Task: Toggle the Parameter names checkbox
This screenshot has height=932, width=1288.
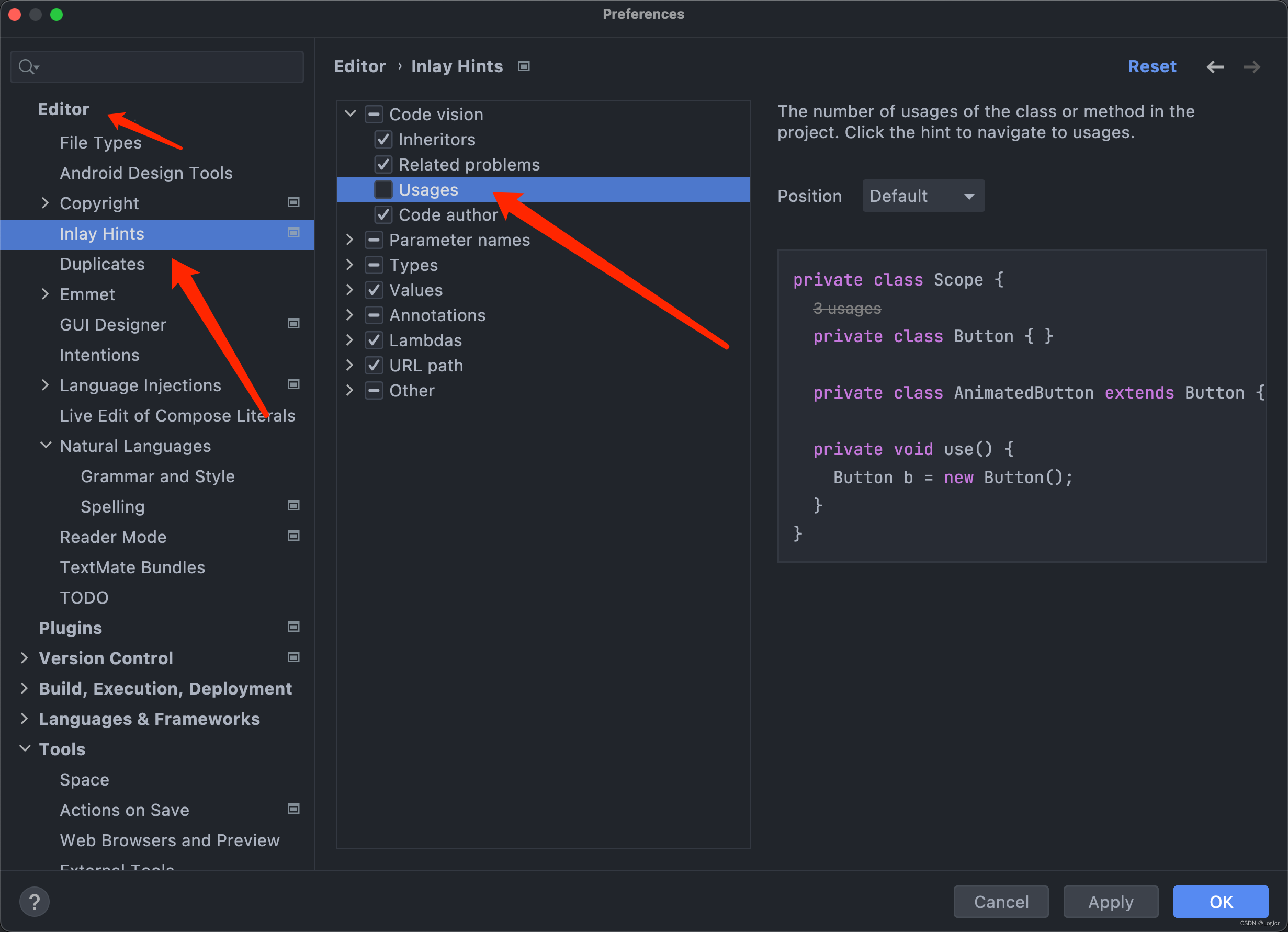Action: 374,240
